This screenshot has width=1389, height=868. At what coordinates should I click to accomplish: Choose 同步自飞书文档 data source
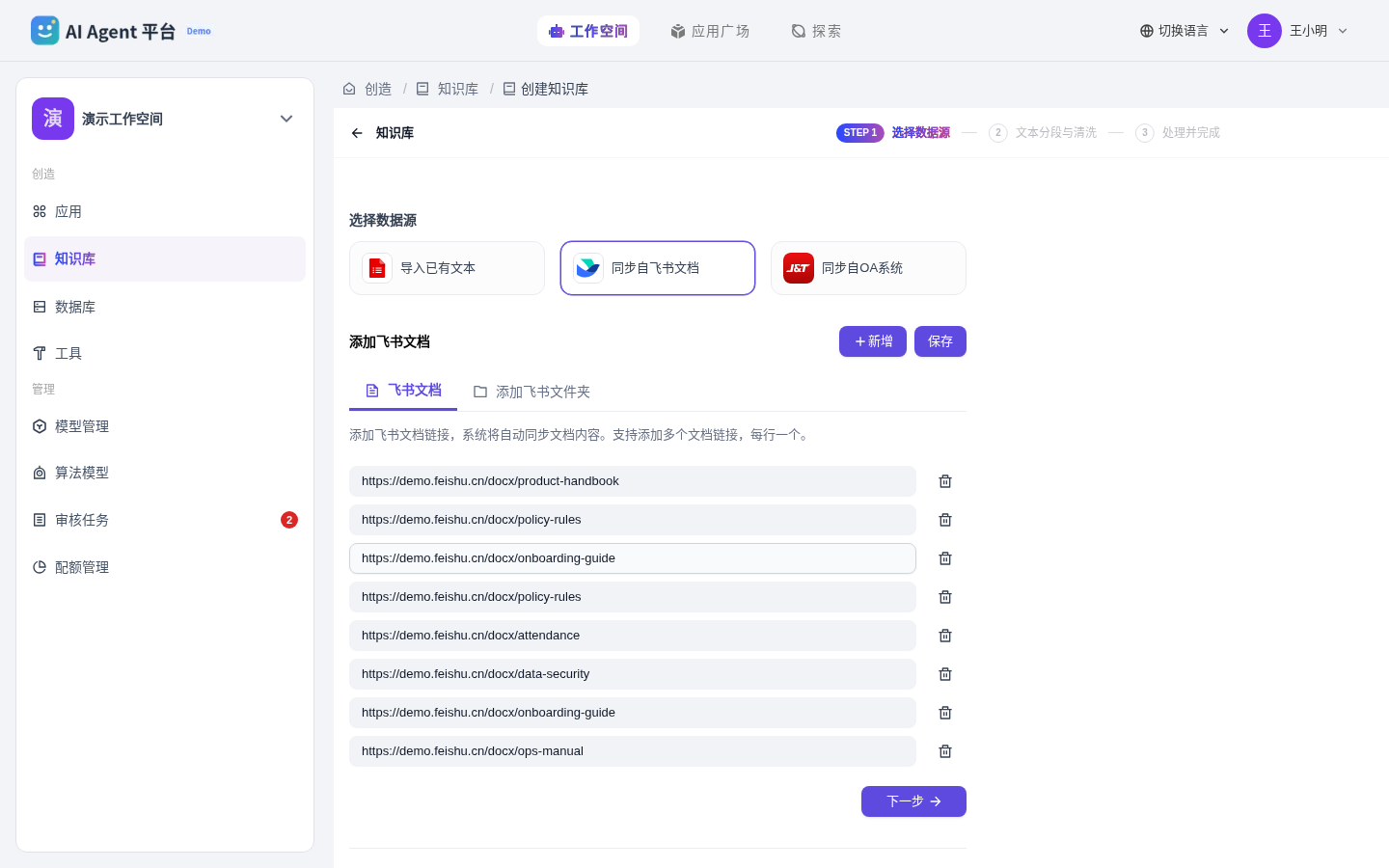point(658,268)
